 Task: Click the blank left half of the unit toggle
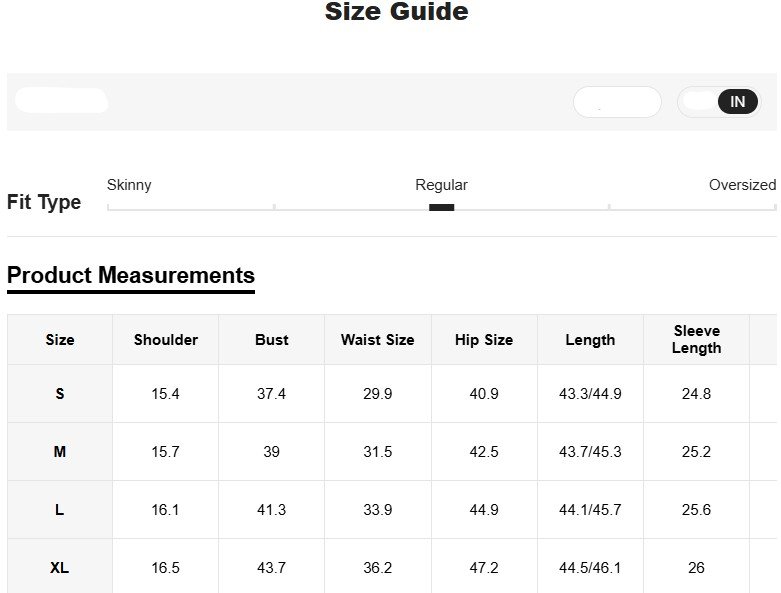[698, 102]
